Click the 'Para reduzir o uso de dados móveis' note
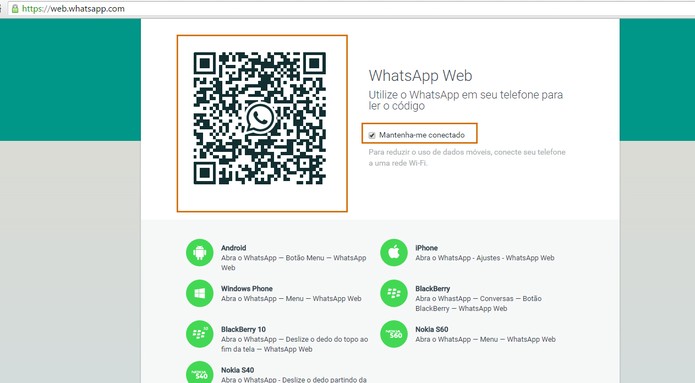The image size is (695, 383). point(467,157)
